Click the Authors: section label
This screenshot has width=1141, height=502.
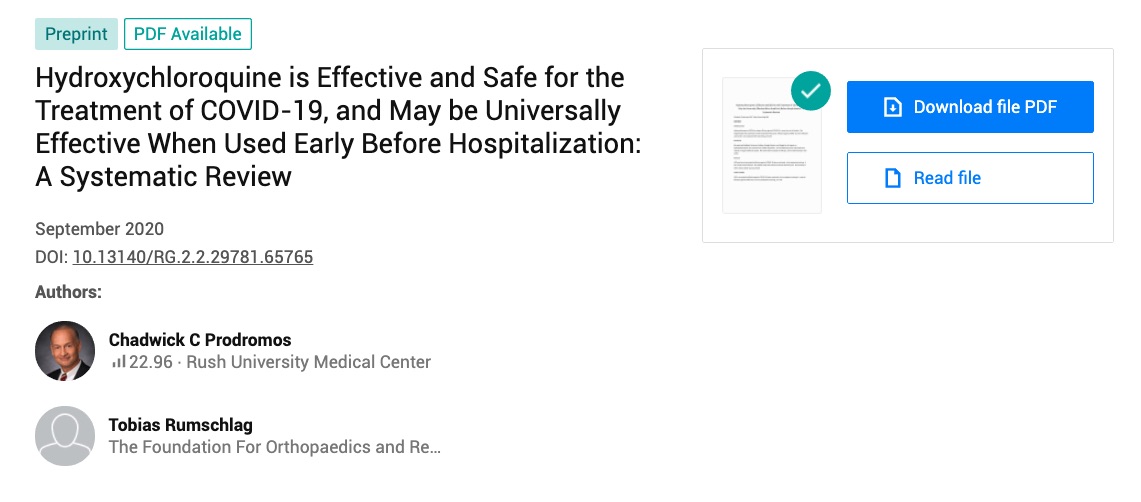pos(68,292)
